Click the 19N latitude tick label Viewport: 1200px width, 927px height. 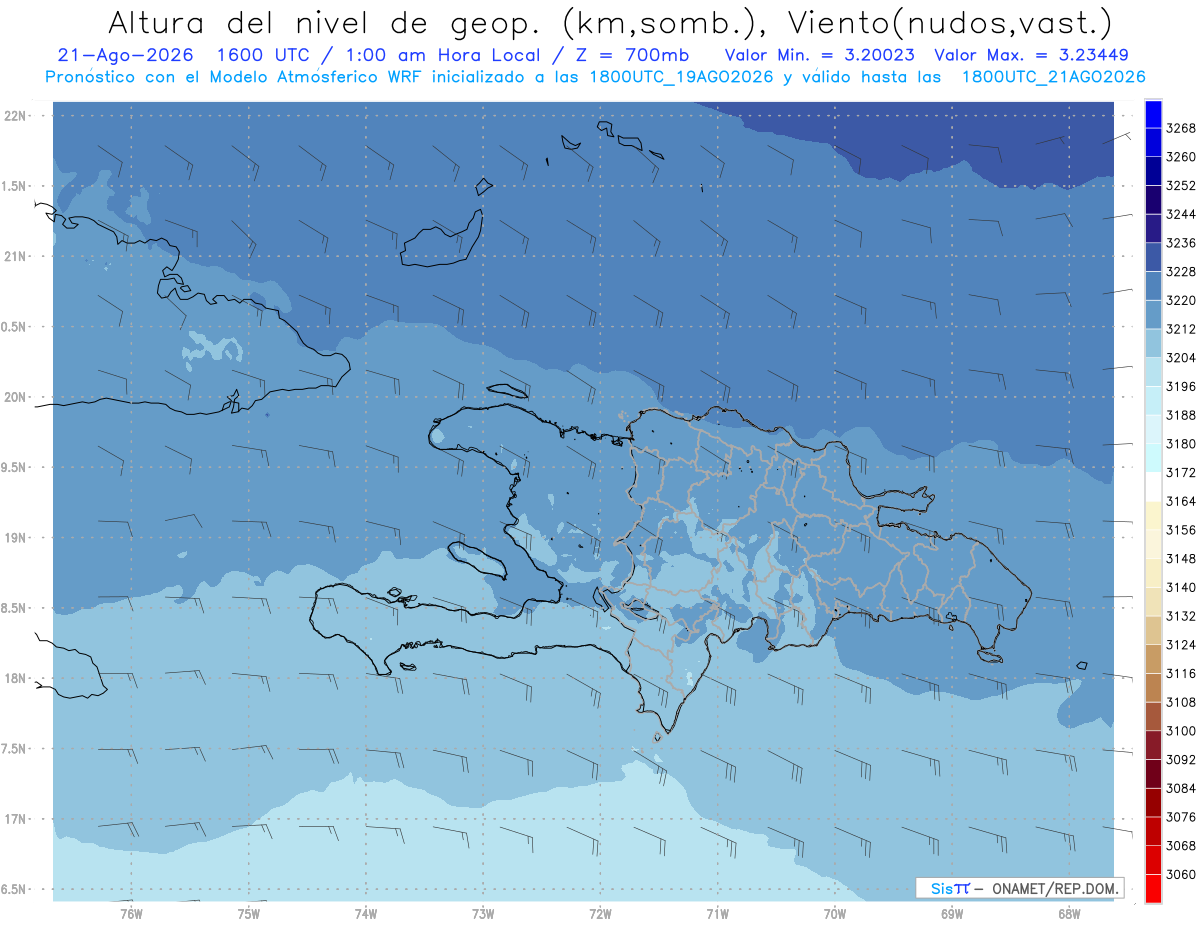pos(17,538)
